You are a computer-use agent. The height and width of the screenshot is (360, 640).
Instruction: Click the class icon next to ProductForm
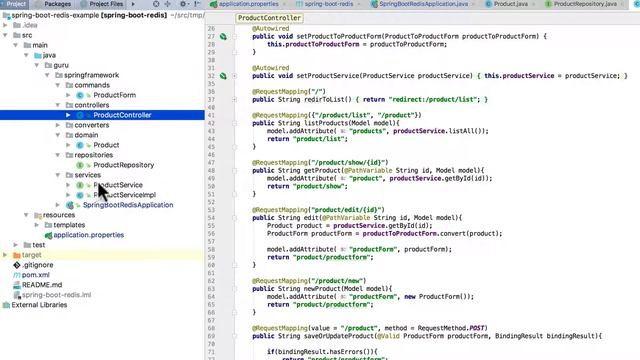80,95
